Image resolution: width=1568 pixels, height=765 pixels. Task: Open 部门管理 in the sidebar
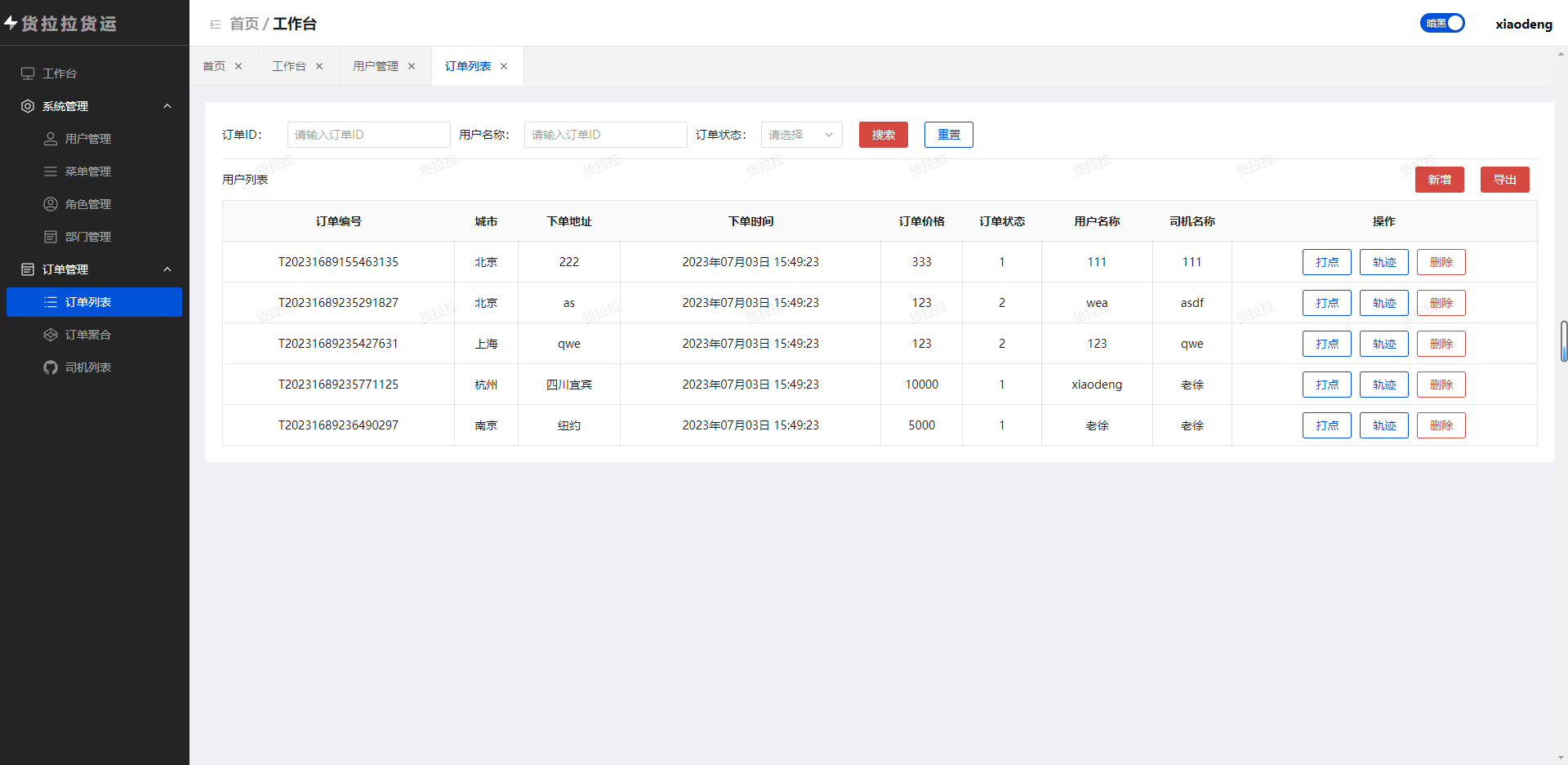[95, 237]
